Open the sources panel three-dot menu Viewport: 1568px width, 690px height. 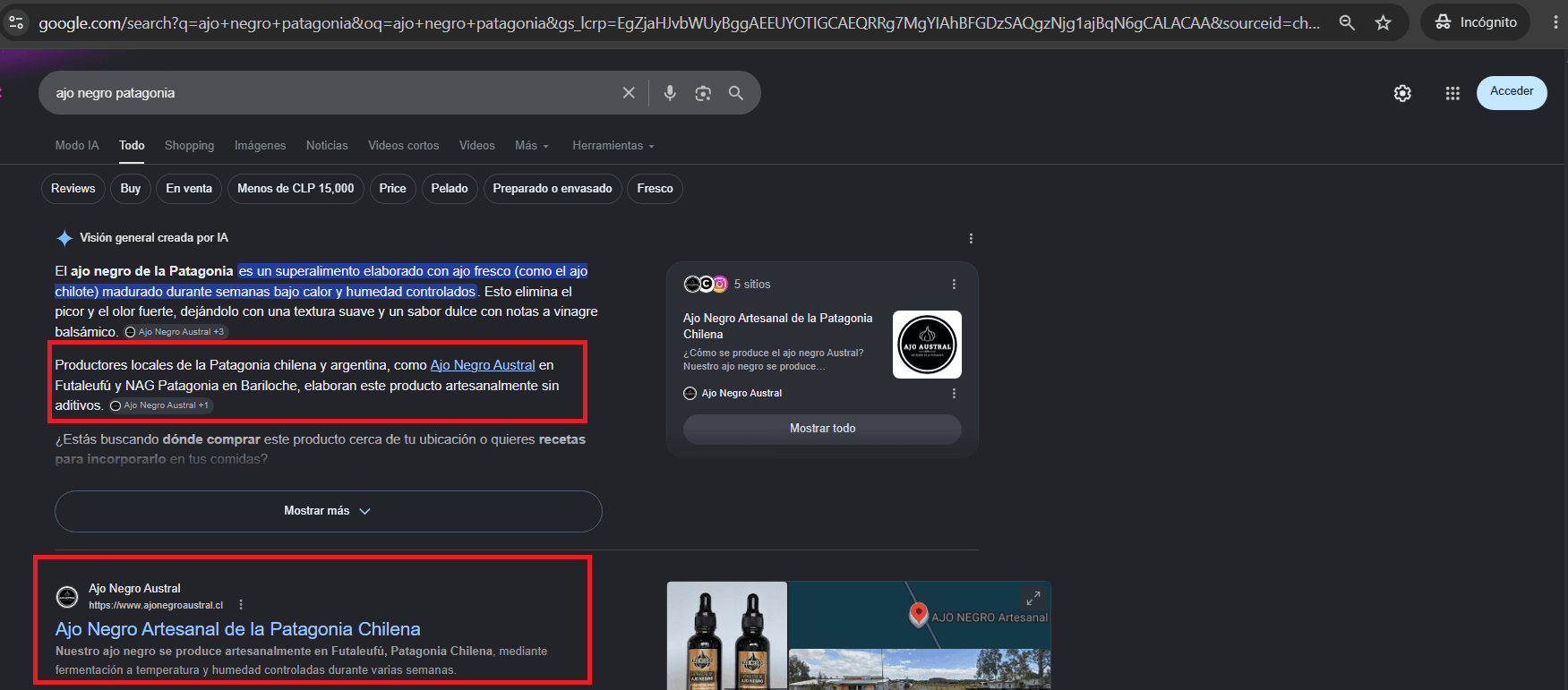954,285
